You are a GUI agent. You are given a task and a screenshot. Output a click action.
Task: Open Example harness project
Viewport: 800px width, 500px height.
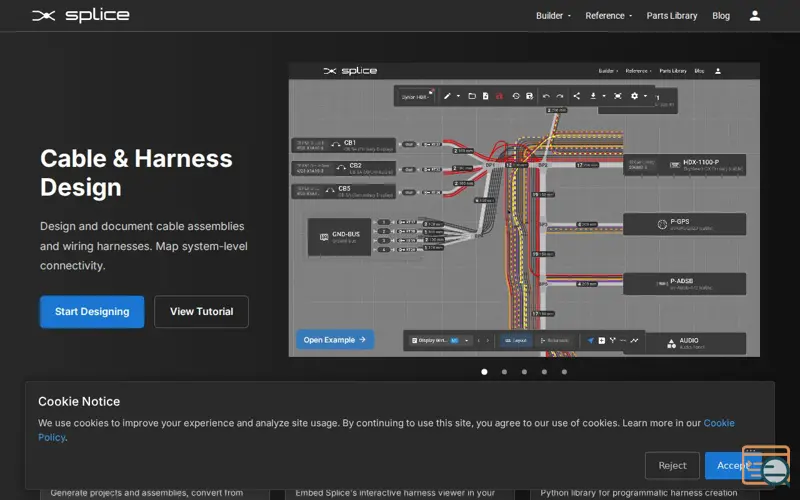(x=335, y=340)
